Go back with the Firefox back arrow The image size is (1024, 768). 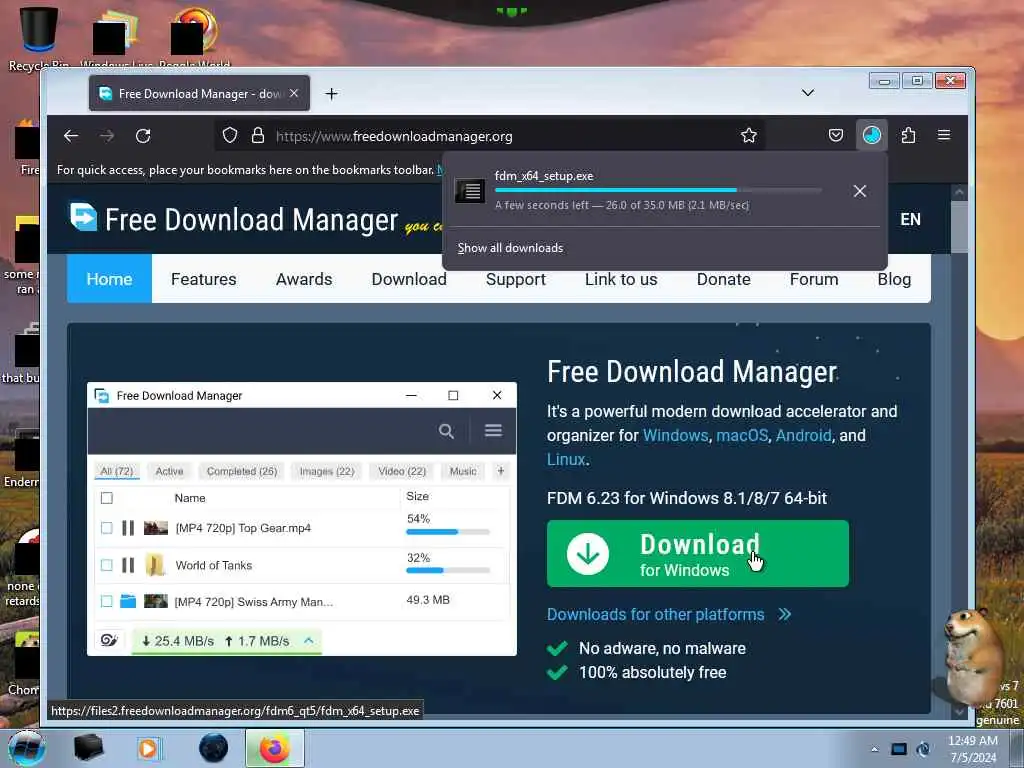coord(71,136)
